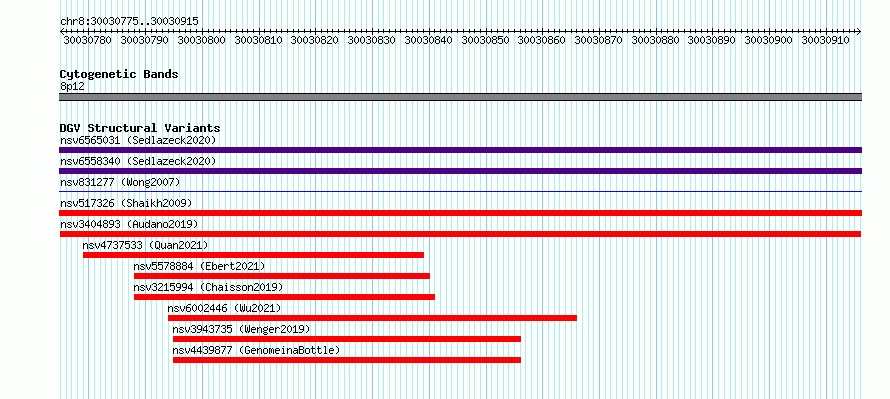Click ruler position 30030830
Screen dimensions: 890x399
point(372,40)
